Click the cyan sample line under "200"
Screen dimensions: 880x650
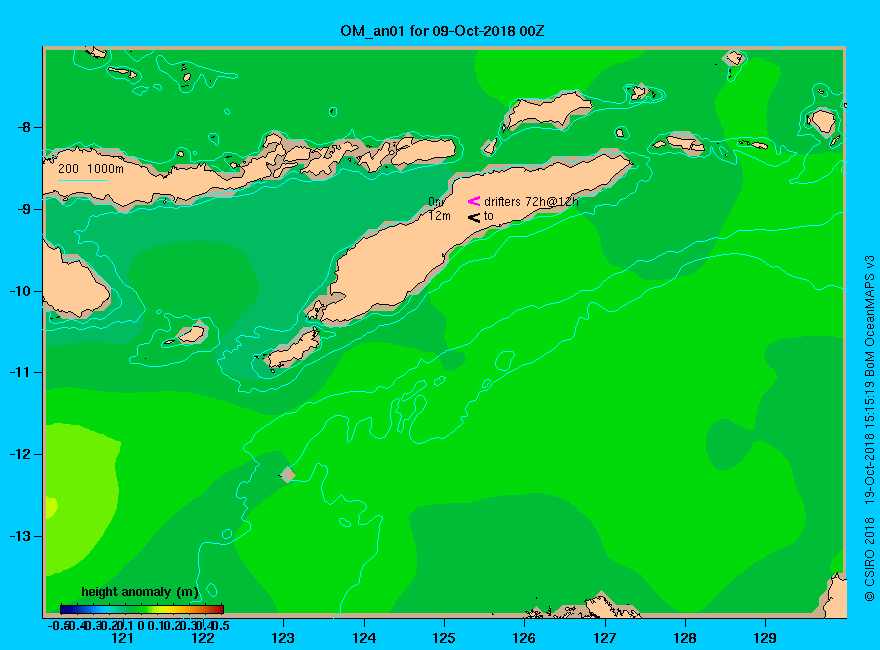[x=82, y=180]
